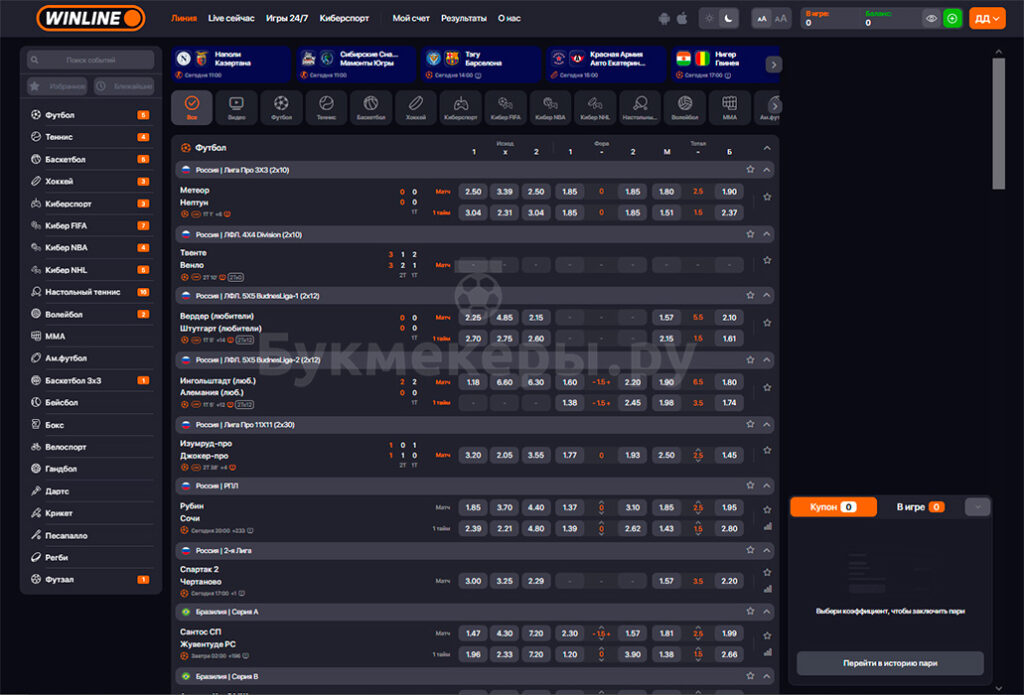Select odds 3.39 draw for Метеор – Нептун

(x=504, y=191)
